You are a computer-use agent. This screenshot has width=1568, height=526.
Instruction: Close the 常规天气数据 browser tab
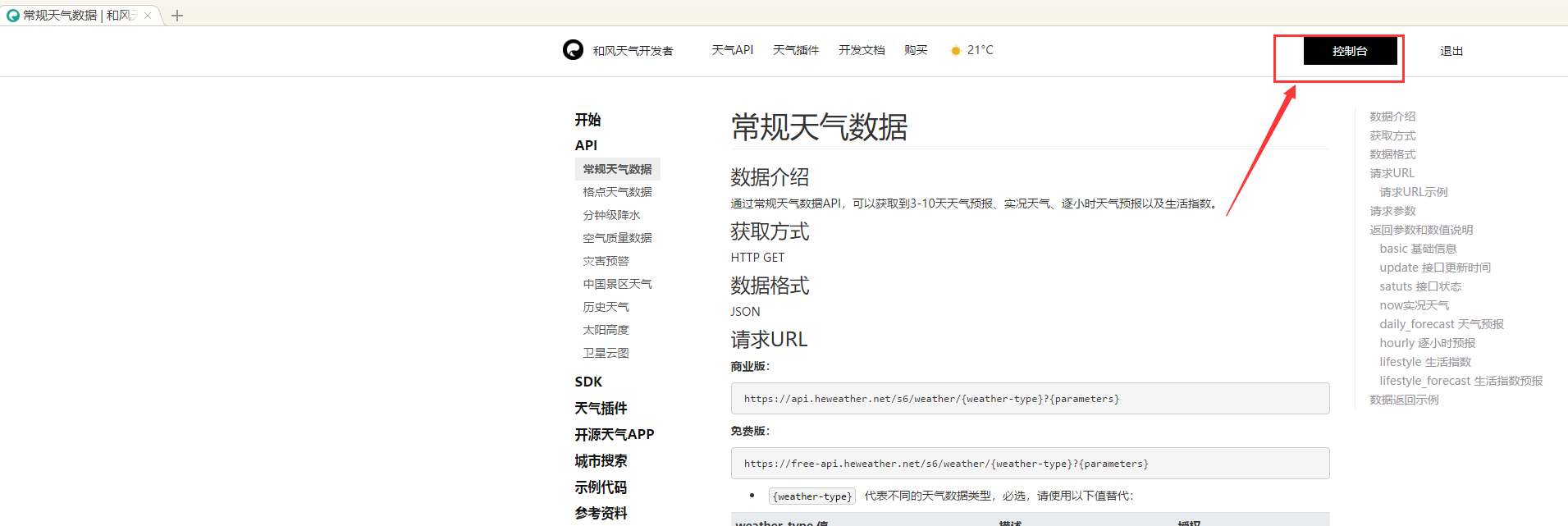click(148, 16)
